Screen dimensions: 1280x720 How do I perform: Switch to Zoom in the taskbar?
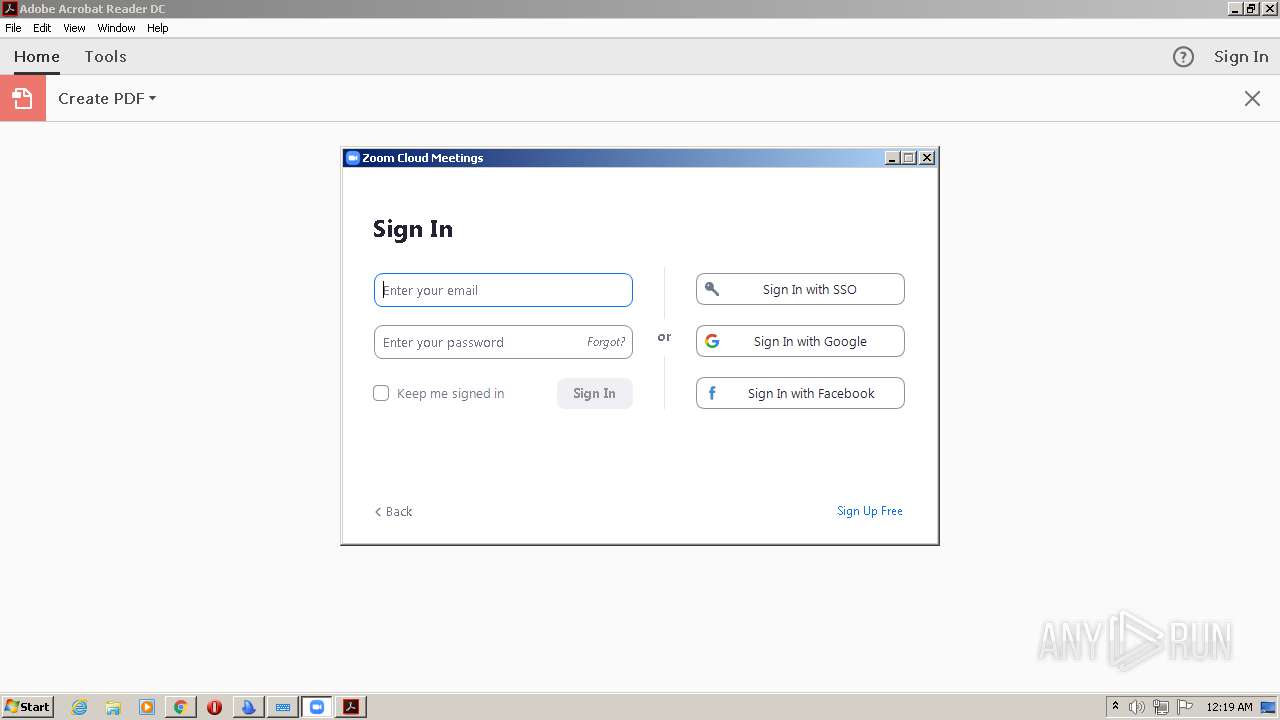click(x=317, y=707)
